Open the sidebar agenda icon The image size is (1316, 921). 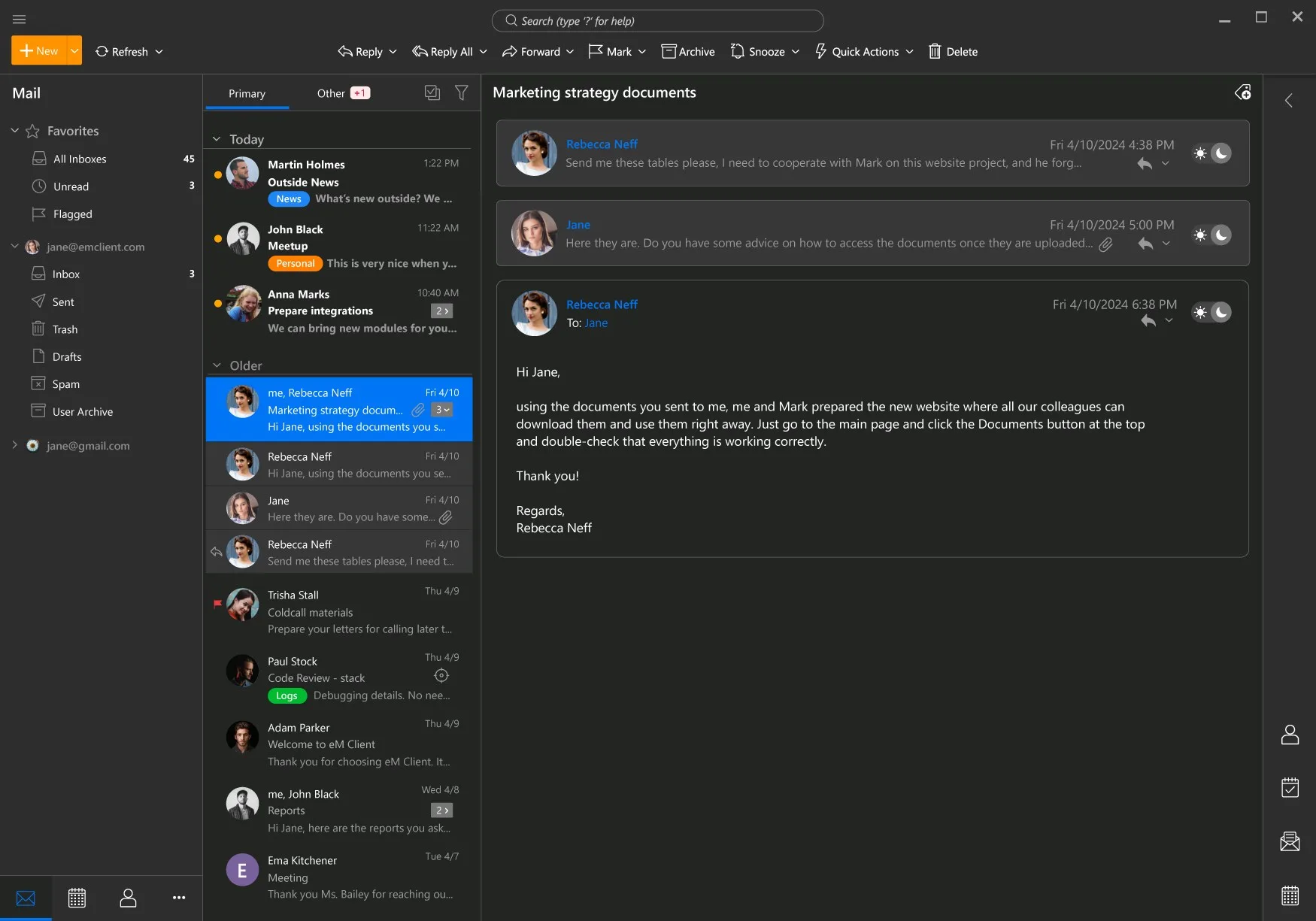pos(1290,788)
